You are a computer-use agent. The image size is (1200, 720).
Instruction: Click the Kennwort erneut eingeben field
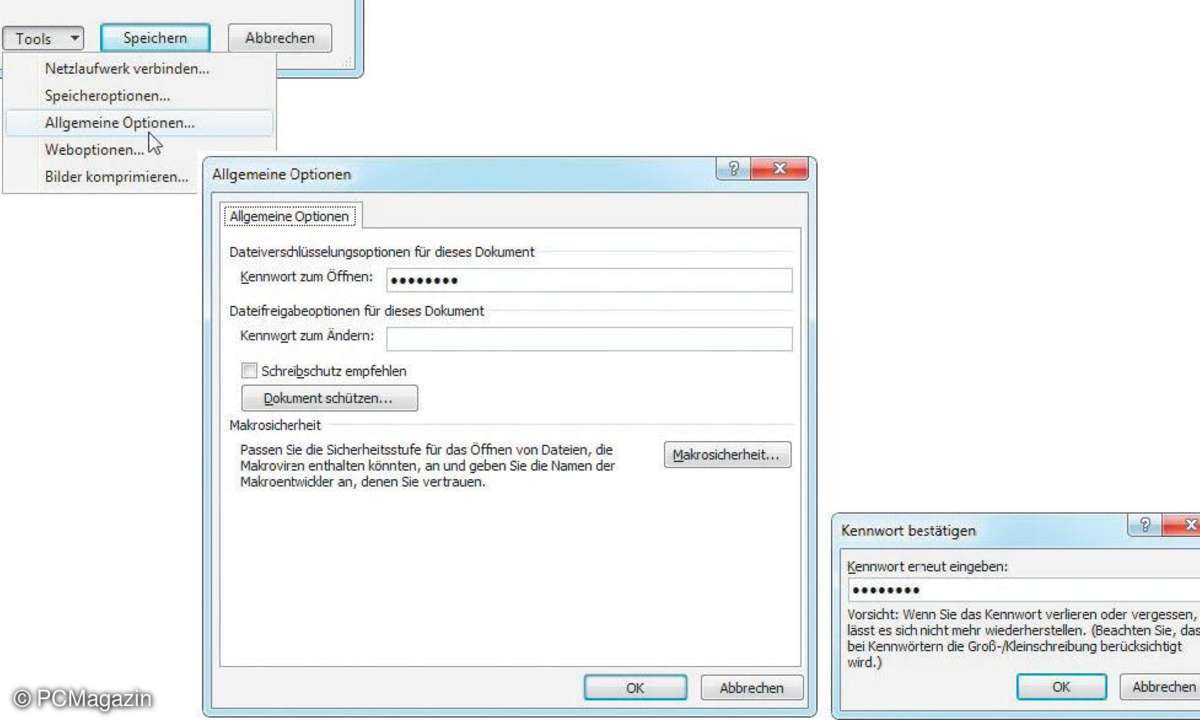(1020, 590)
